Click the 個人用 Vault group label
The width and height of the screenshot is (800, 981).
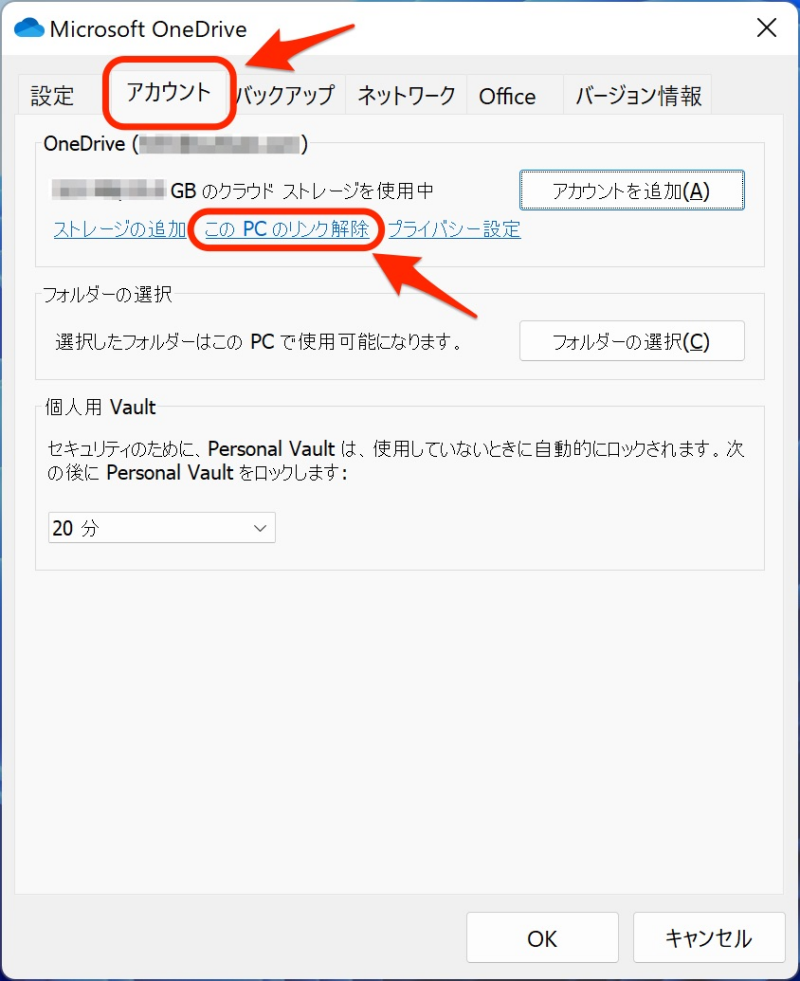[101, 407]
